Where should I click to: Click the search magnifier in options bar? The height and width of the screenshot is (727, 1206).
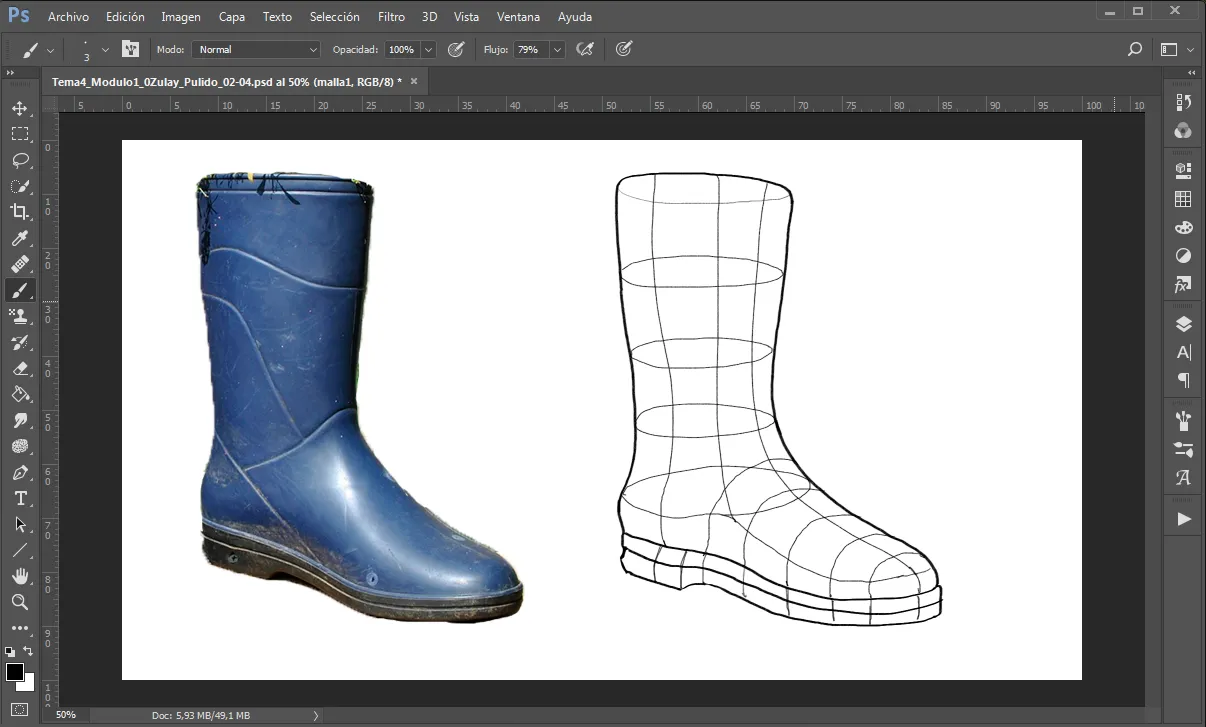[x=1135, y=49]
